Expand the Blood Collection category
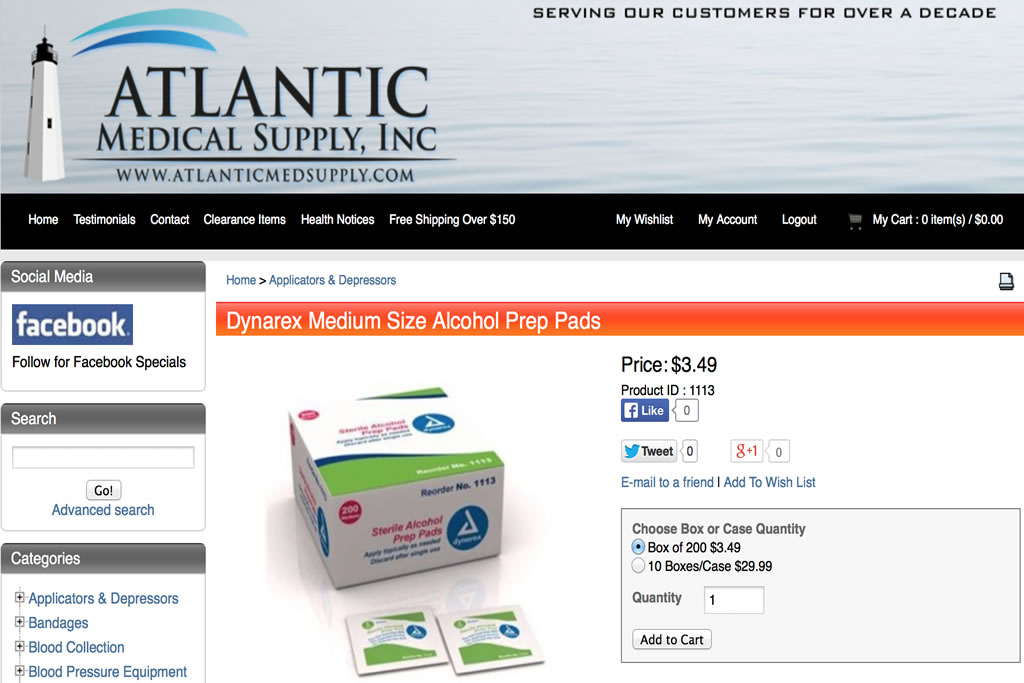 (20, 646)
